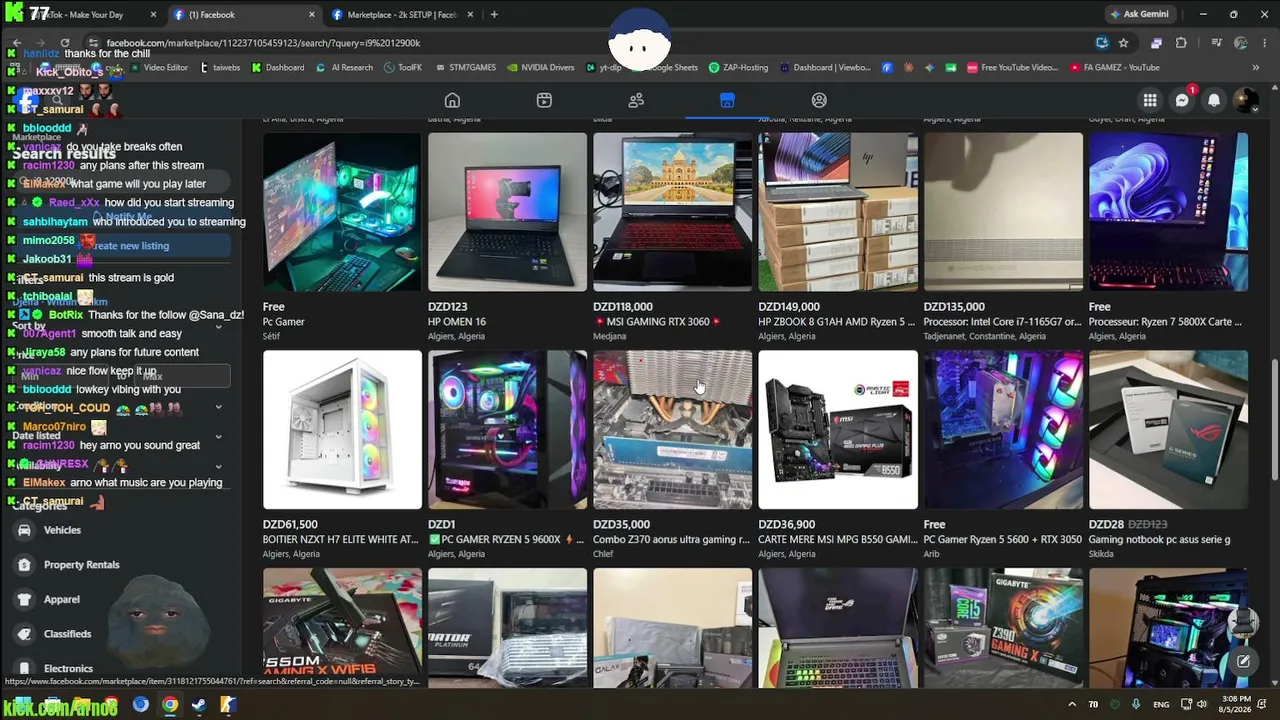This screenshot has width=1280, height=720.
Task: Open the FA GAMEZ - YouTube bookmark
Action: point(1114,68)
